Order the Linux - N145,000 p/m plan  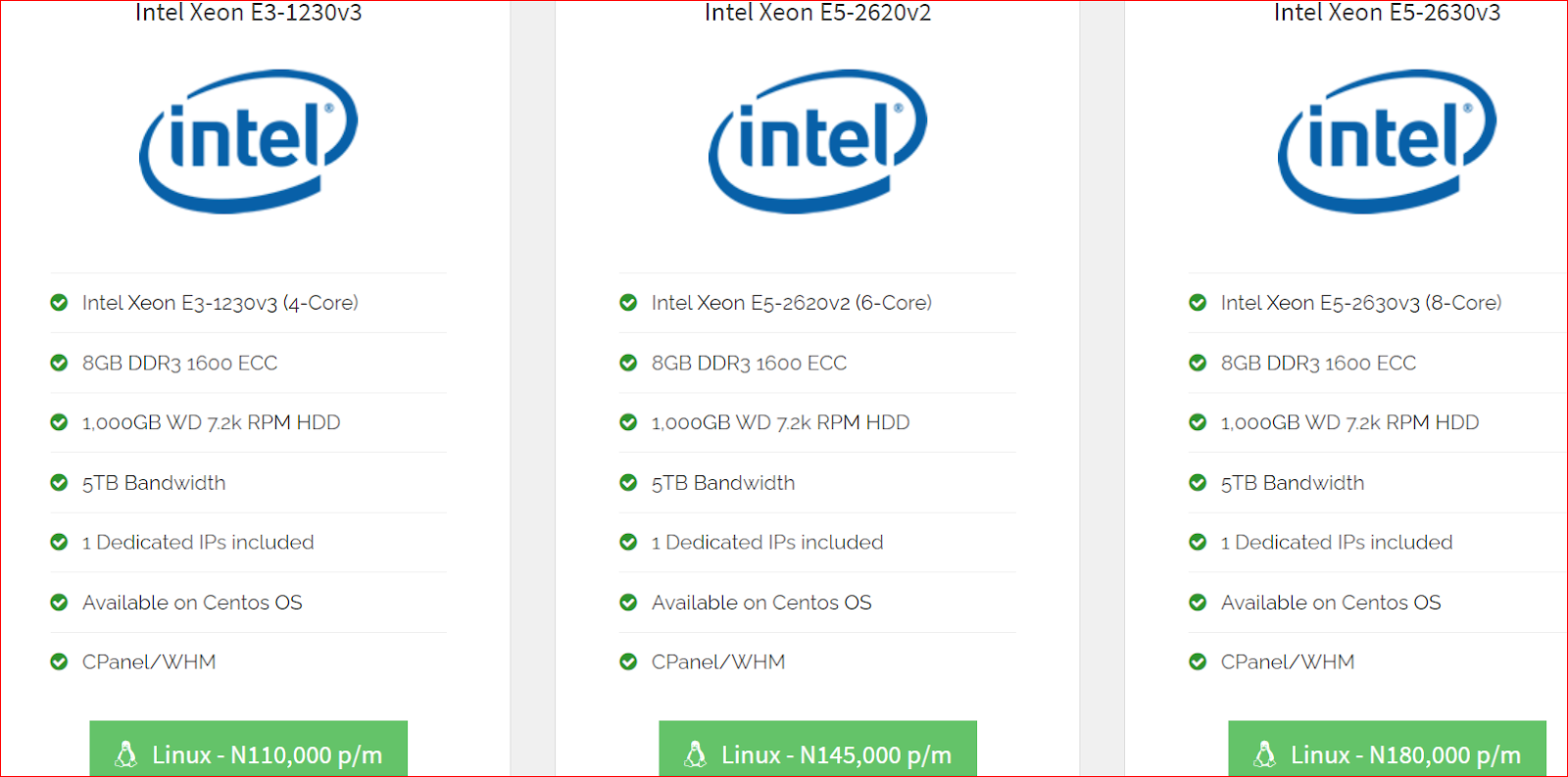[x=817, y=750]
